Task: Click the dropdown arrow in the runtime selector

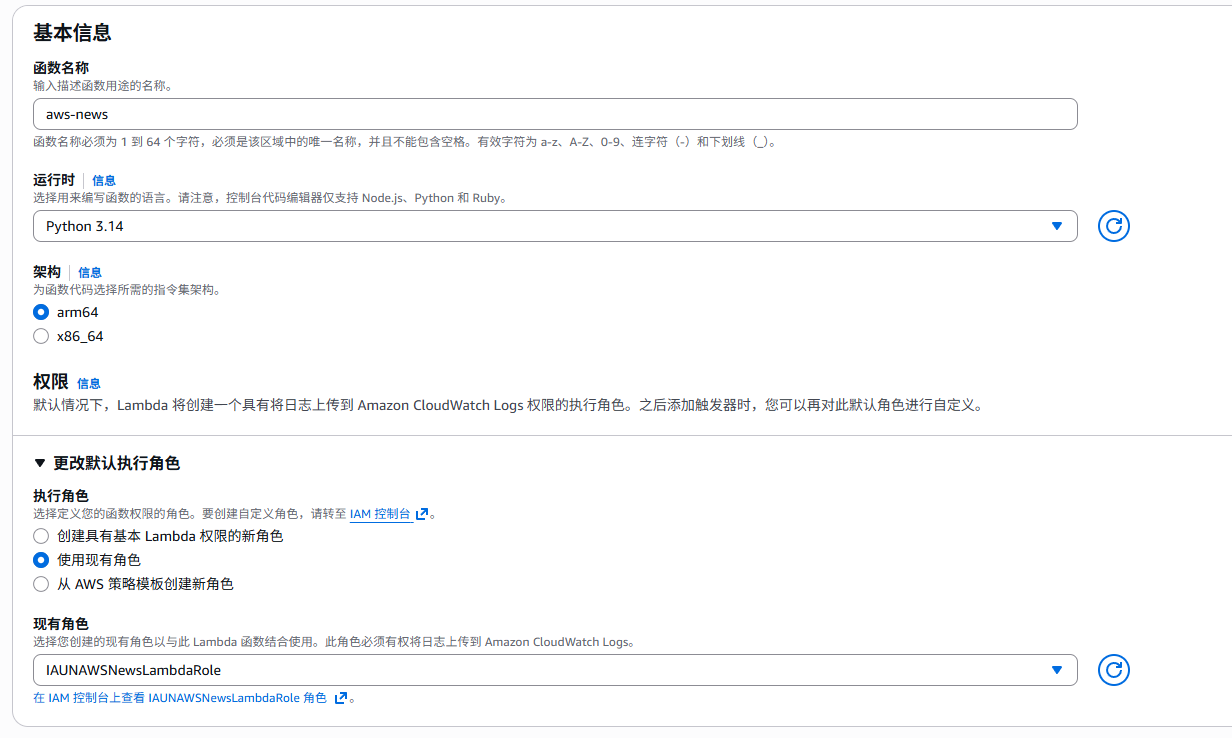Action: pos(1057,226)
